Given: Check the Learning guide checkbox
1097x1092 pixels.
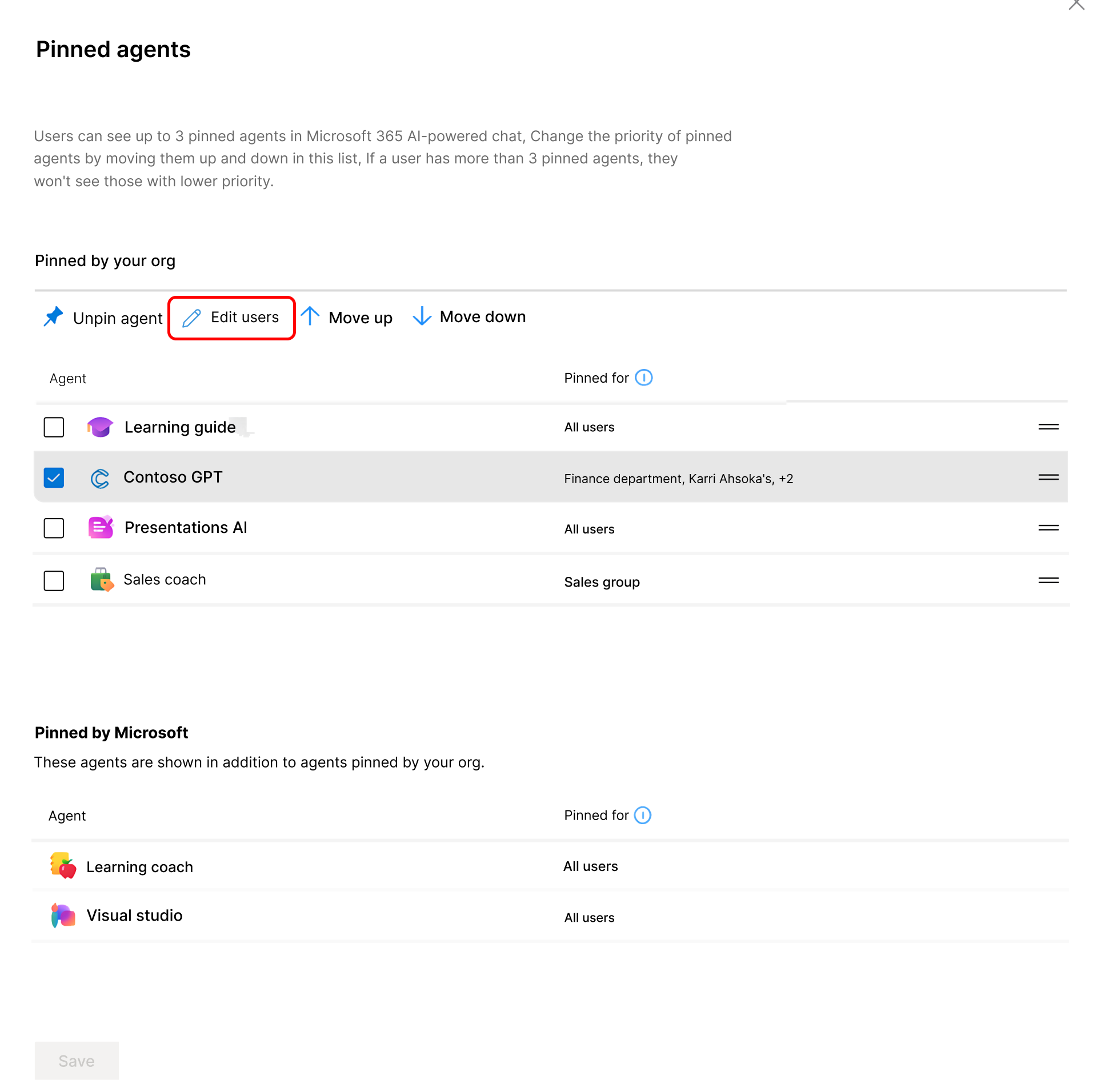Looking at the screenshot, I should 54,427.
